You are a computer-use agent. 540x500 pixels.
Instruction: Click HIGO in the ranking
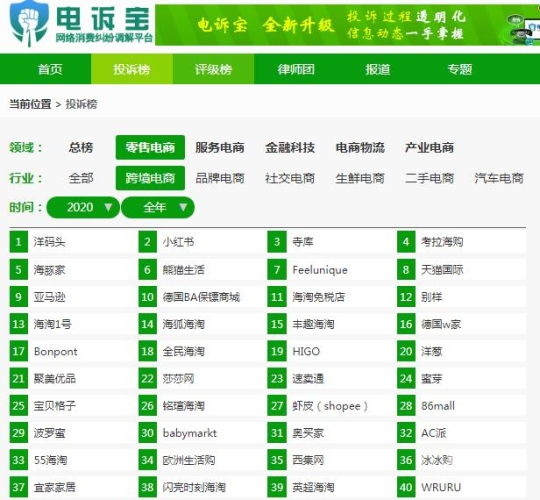pyautogui.click(x=306, y=352)
